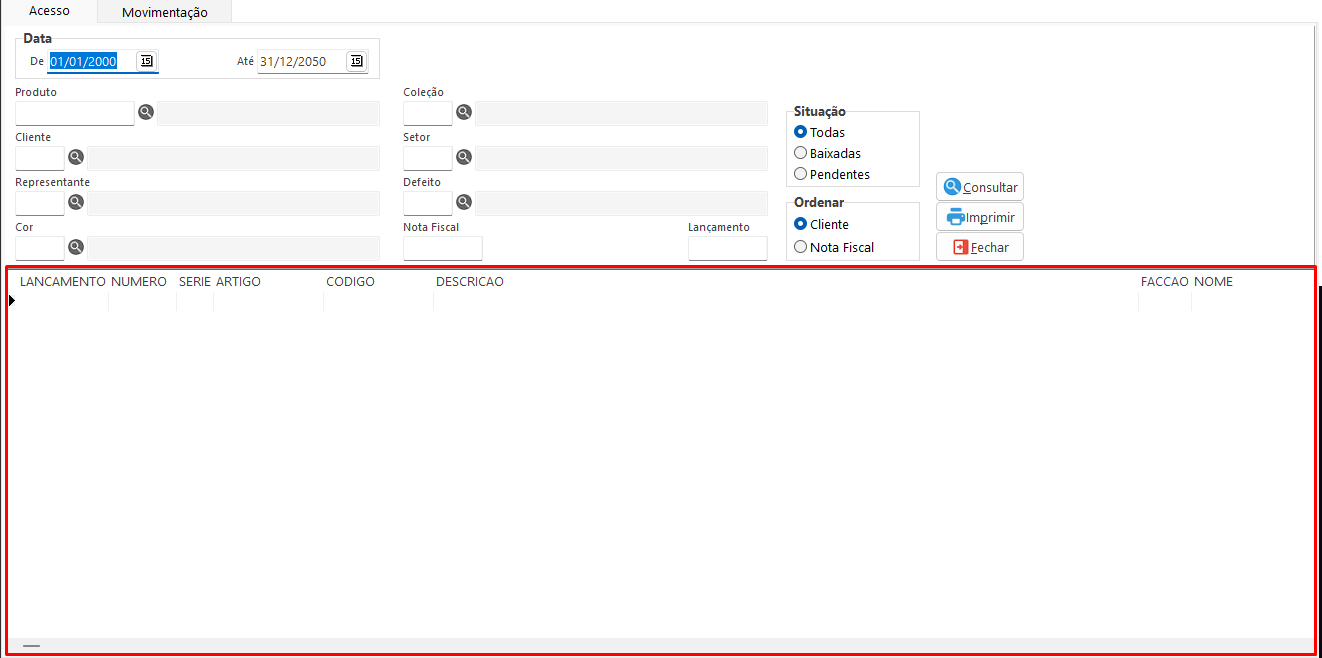
Task: Open the calendar picker for Até date
Action: [357, 61]
